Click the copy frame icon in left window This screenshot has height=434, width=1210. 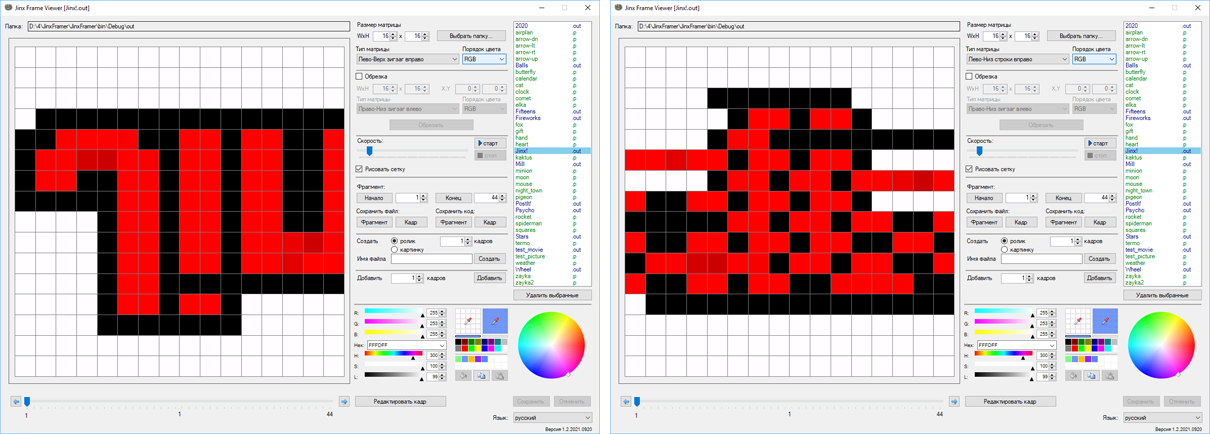coord(482,376)
